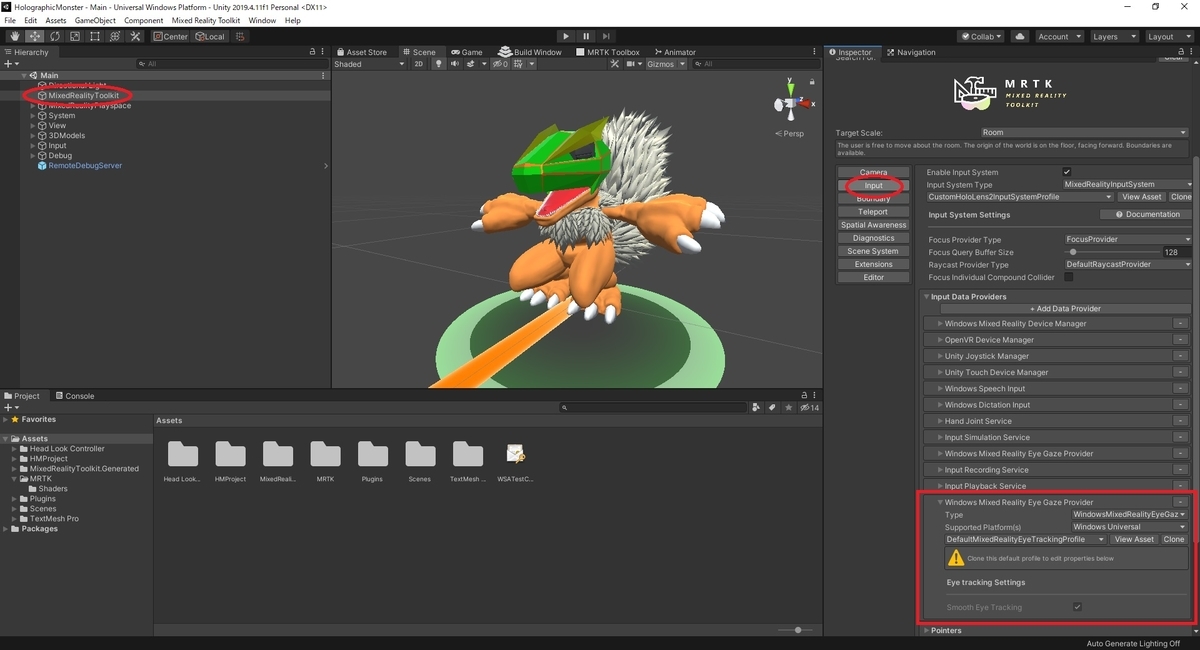1200x650 pixels.
Task: Toggle Focus Individual Compound Collider checkbox
Action: (x=1068, y=277)
